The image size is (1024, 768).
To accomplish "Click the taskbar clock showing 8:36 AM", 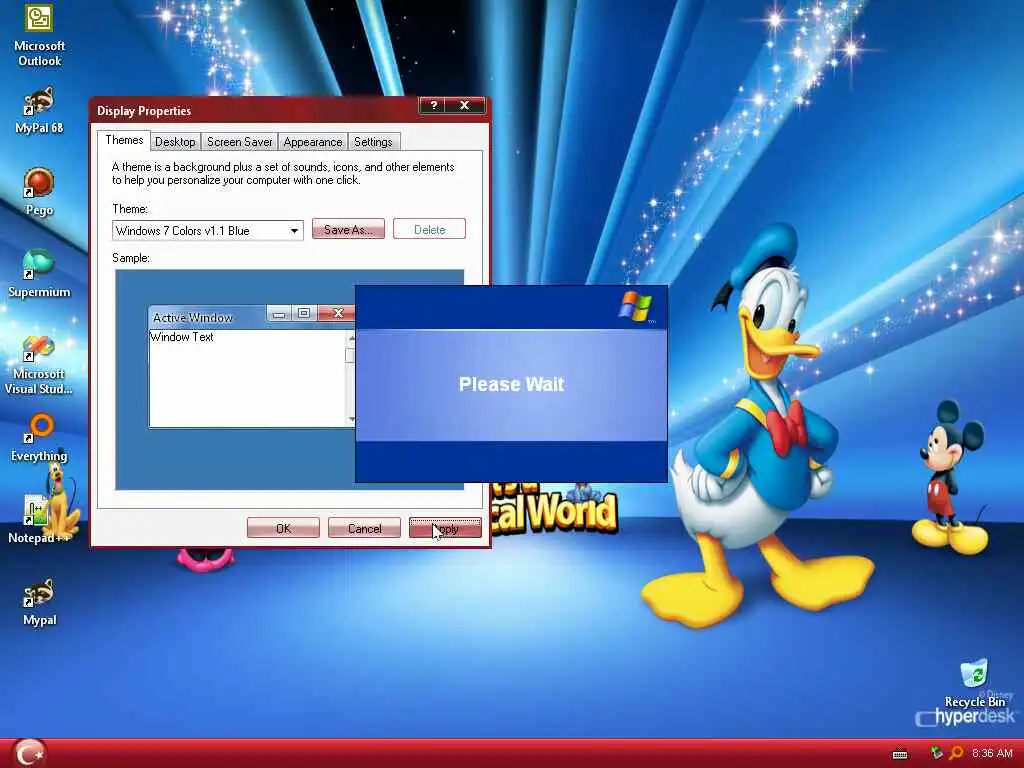I will point(992,753).
